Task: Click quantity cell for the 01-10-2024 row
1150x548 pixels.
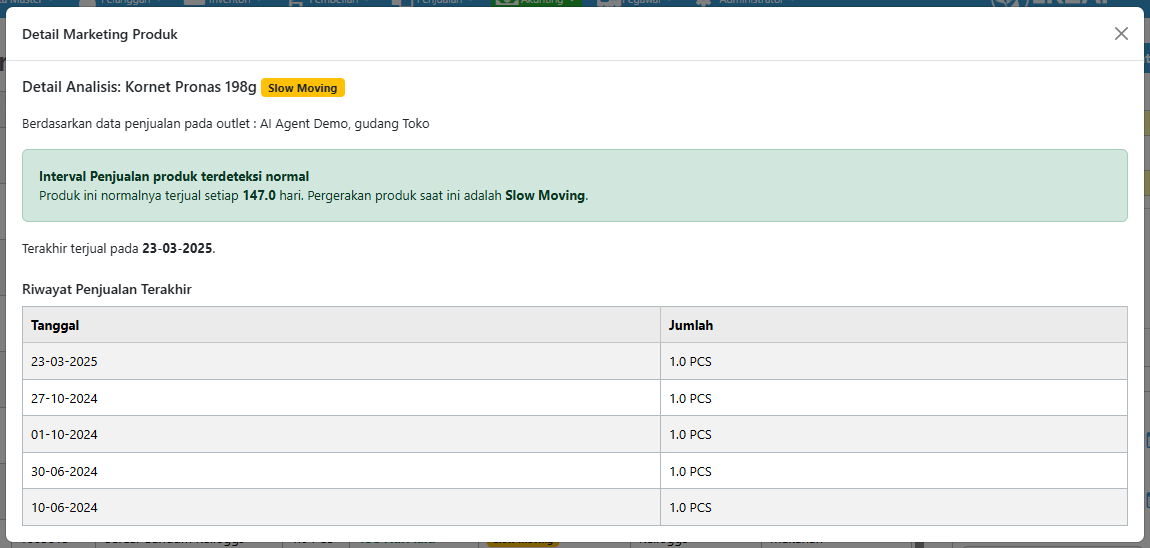Action: point(691,435)
